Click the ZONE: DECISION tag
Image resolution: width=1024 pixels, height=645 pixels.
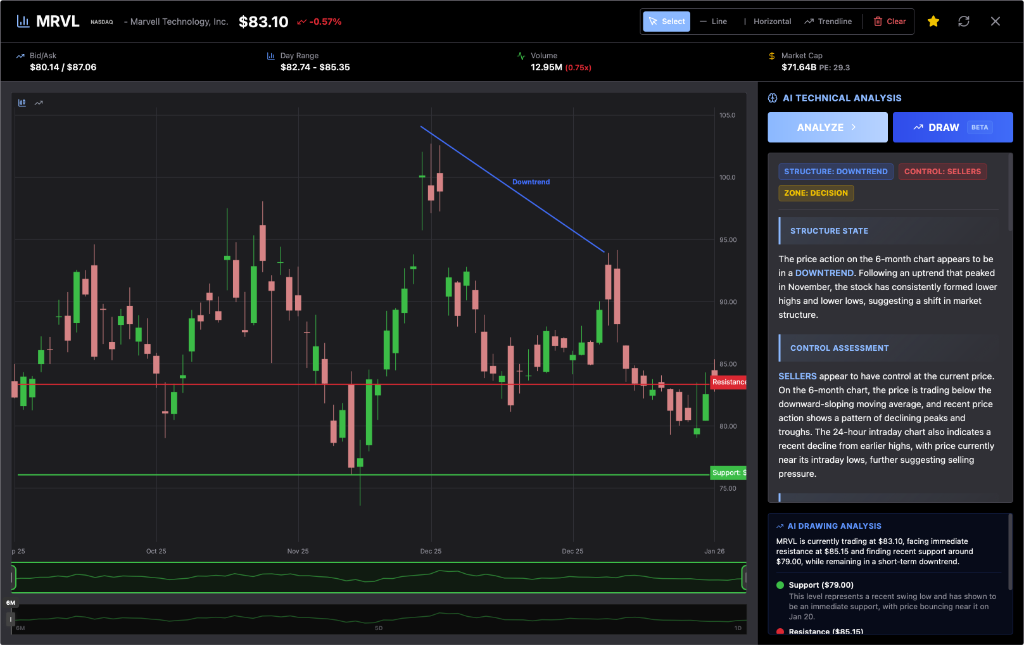click(x=816, y=193)
